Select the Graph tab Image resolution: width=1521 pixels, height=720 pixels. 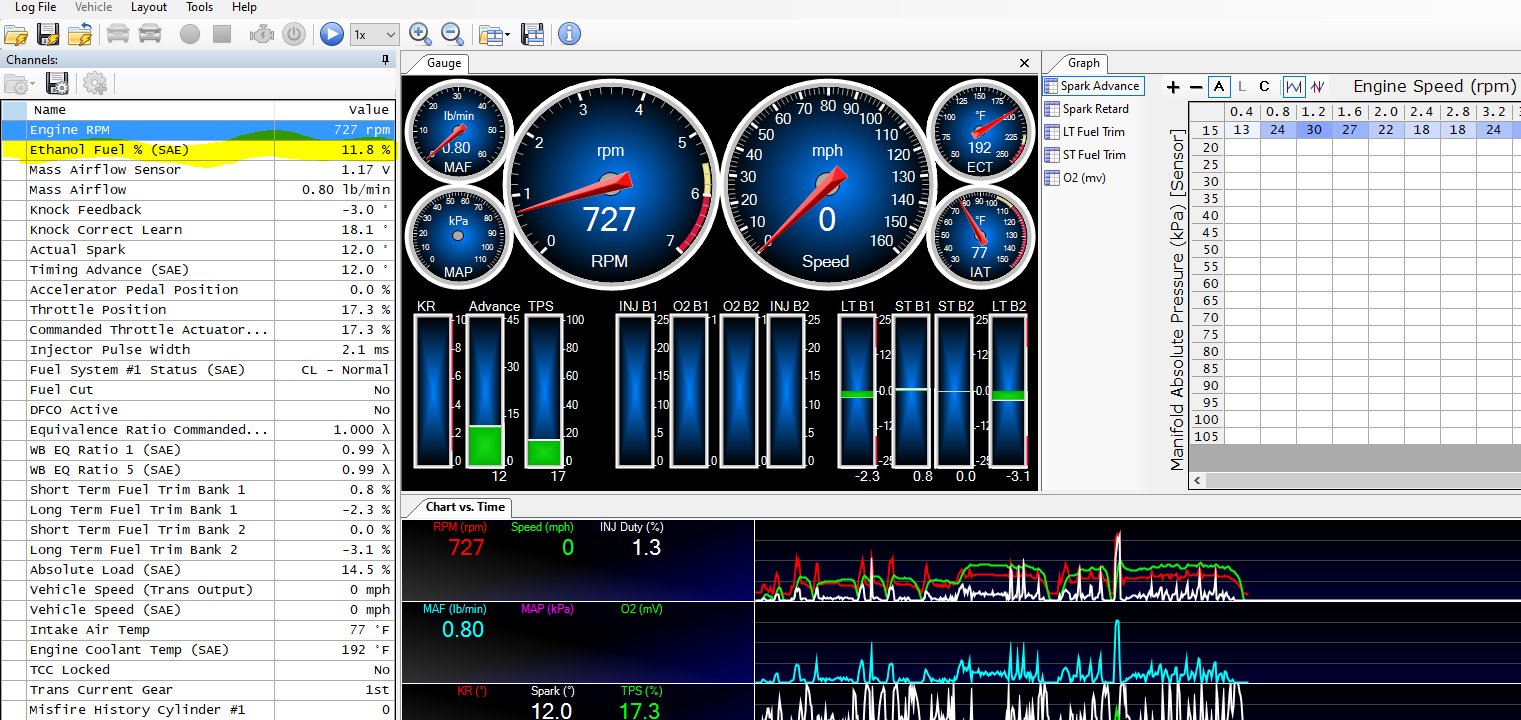pos(1083,62)
